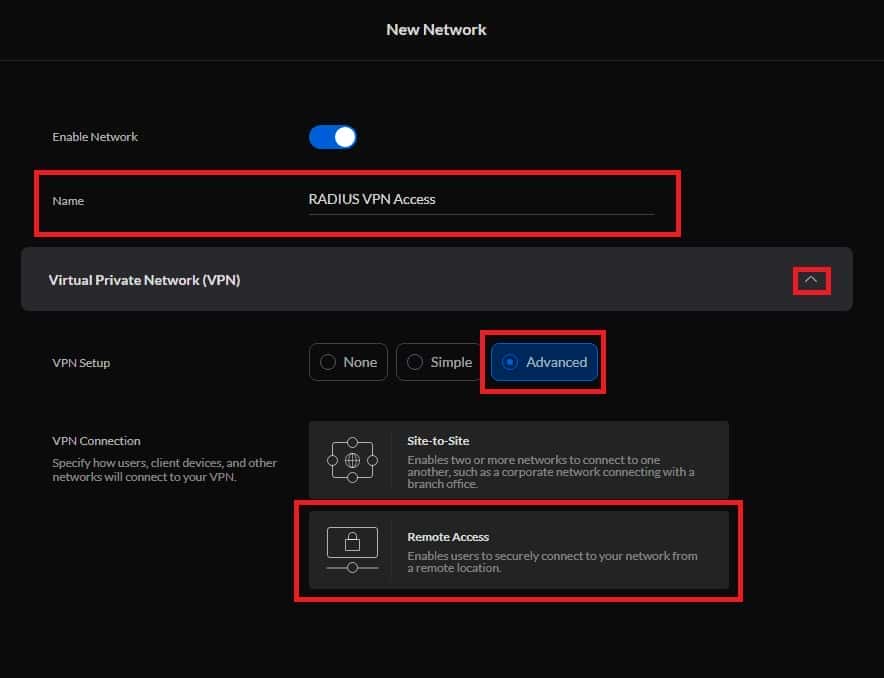Click the VPN Connection label
This screenshot has width=884, height=678.
point(96,441)
